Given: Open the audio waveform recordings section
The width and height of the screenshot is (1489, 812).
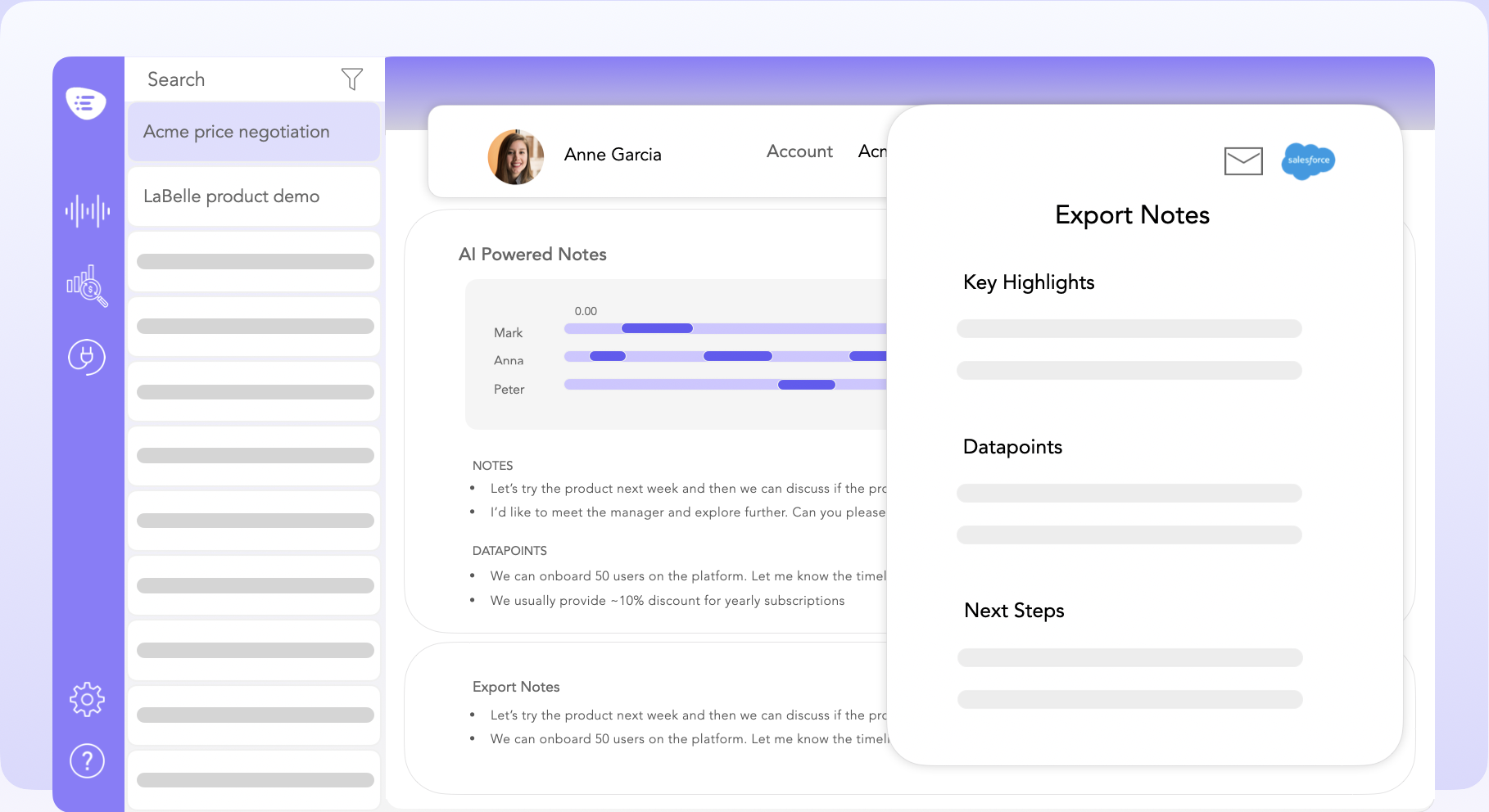Looking at the screenshot, I should [88, 210].
